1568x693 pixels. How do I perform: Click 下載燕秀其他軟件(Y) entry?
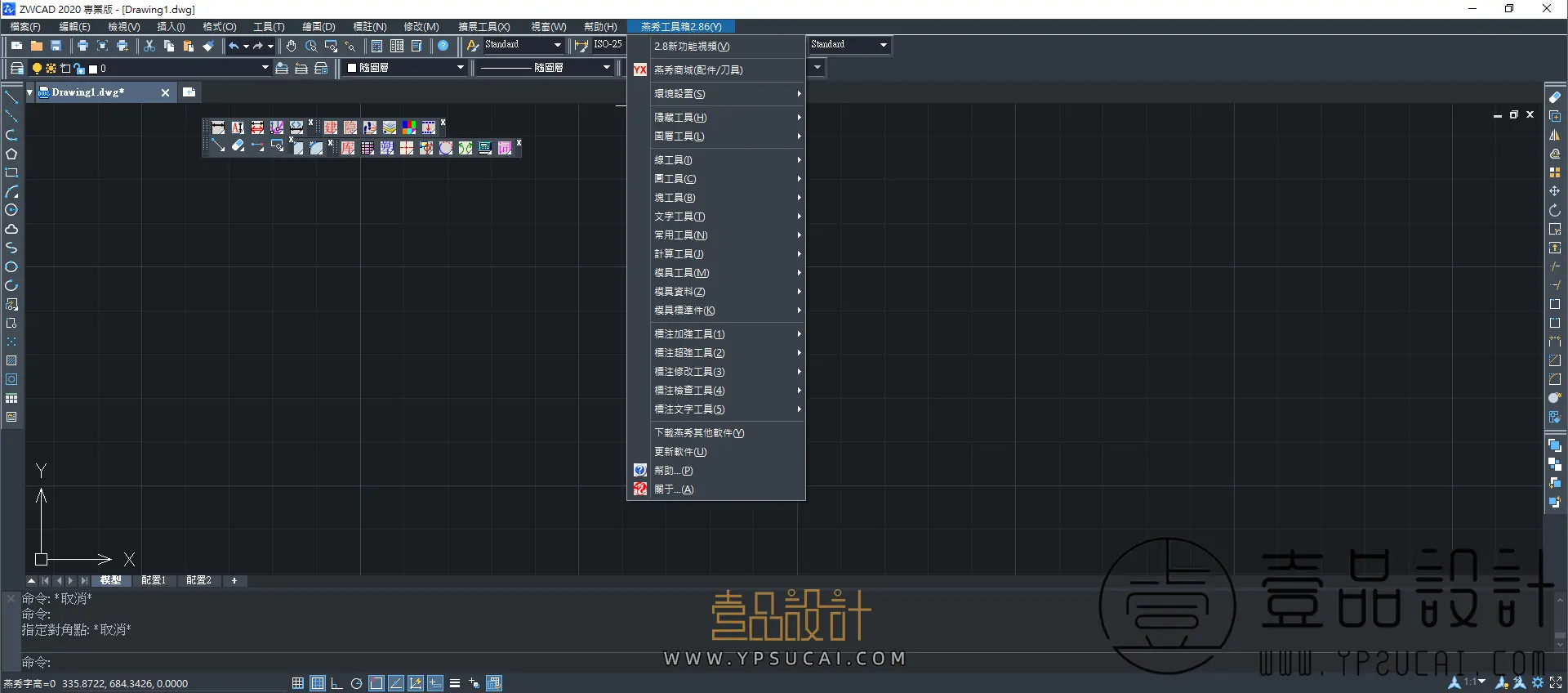(x=716, y=433)
